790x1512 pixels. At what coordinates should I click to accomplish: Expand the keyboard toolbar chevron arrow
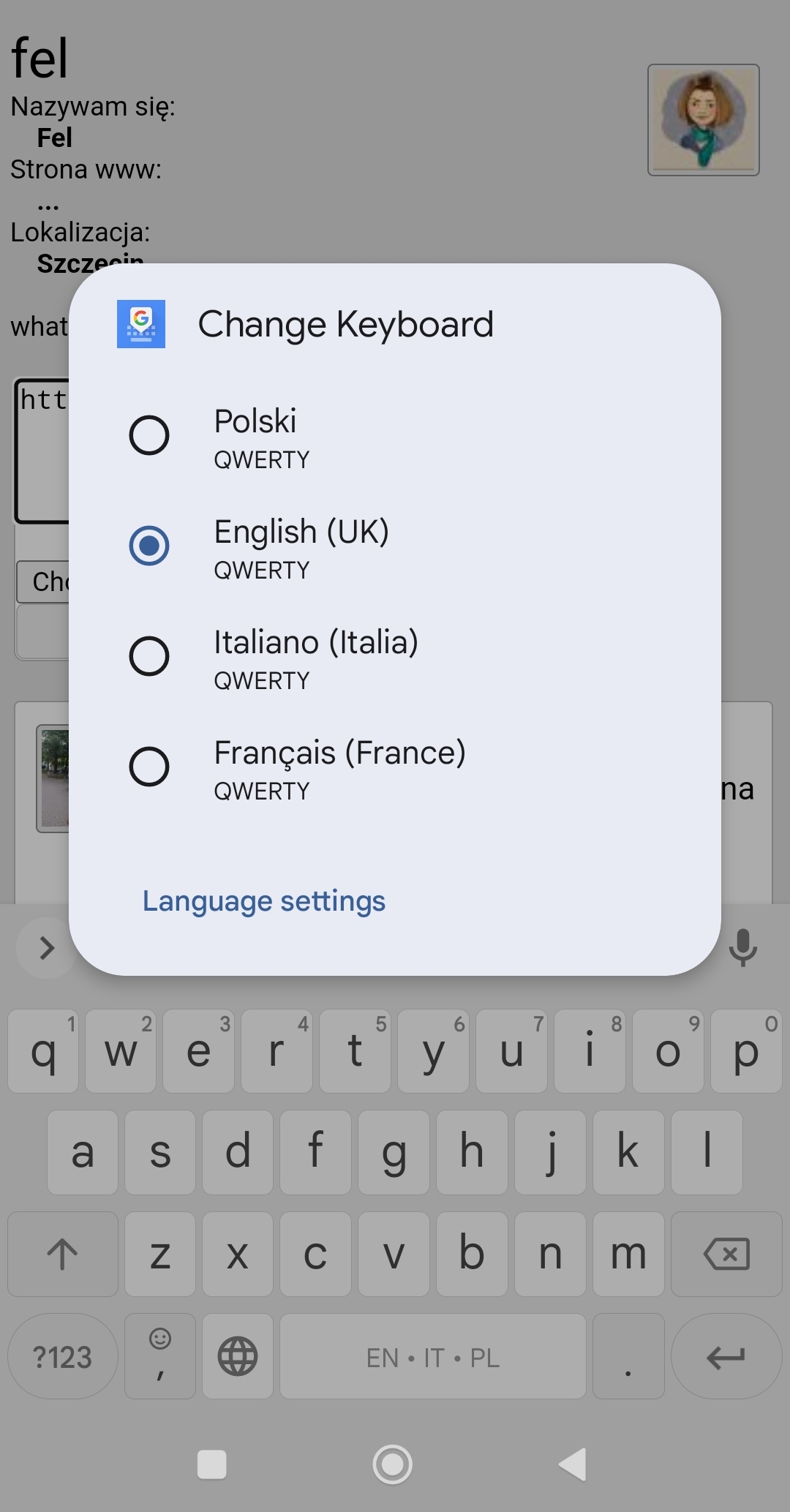47,948
